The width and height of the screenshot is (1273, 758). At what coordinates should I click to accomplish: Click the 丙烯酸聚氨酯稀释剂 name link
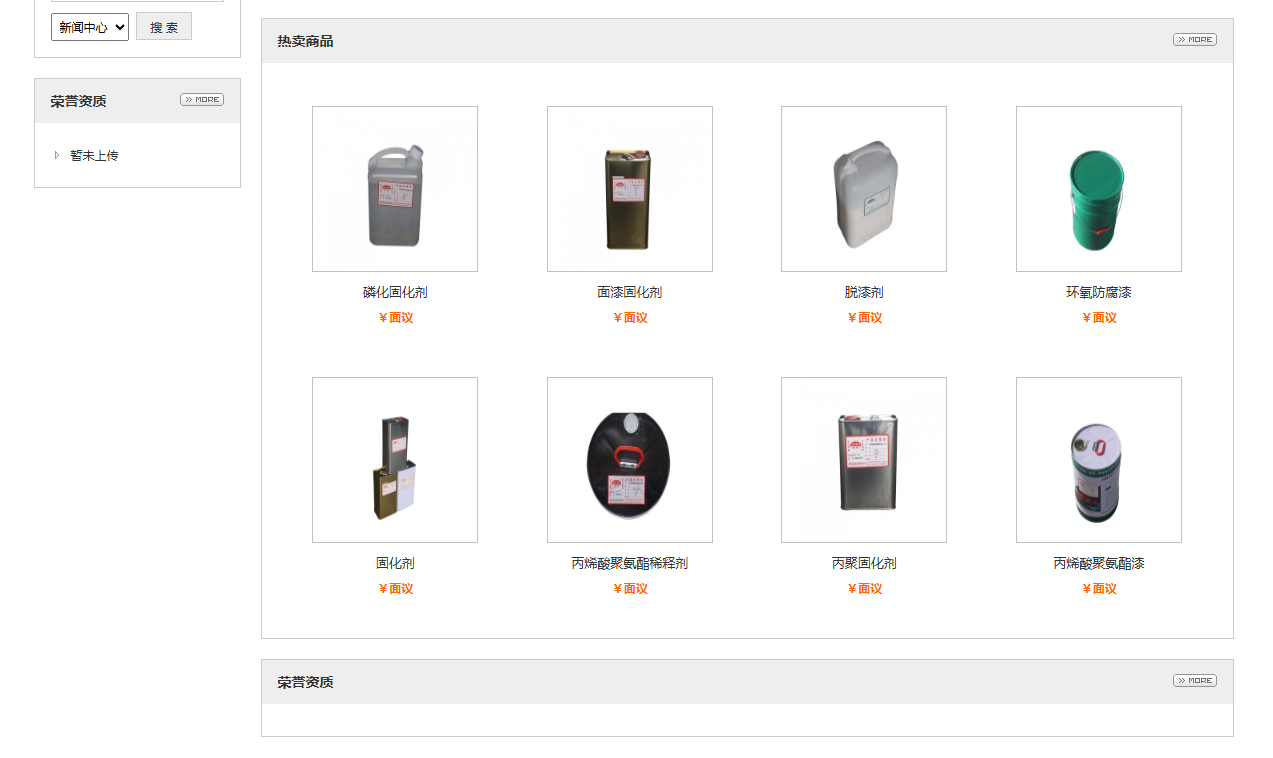tap(630, 564)
